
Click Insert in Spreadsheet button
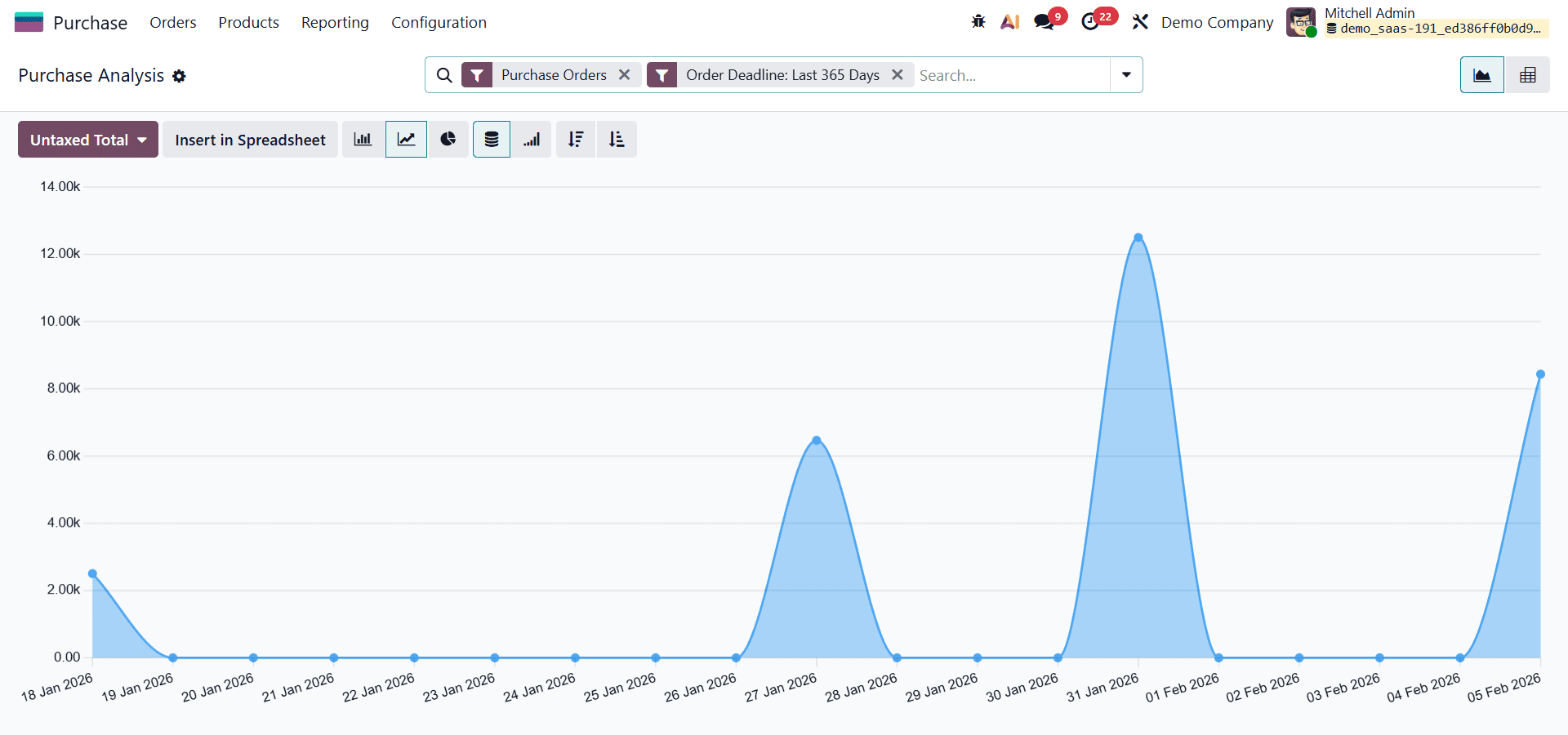[x=250, y=139]
